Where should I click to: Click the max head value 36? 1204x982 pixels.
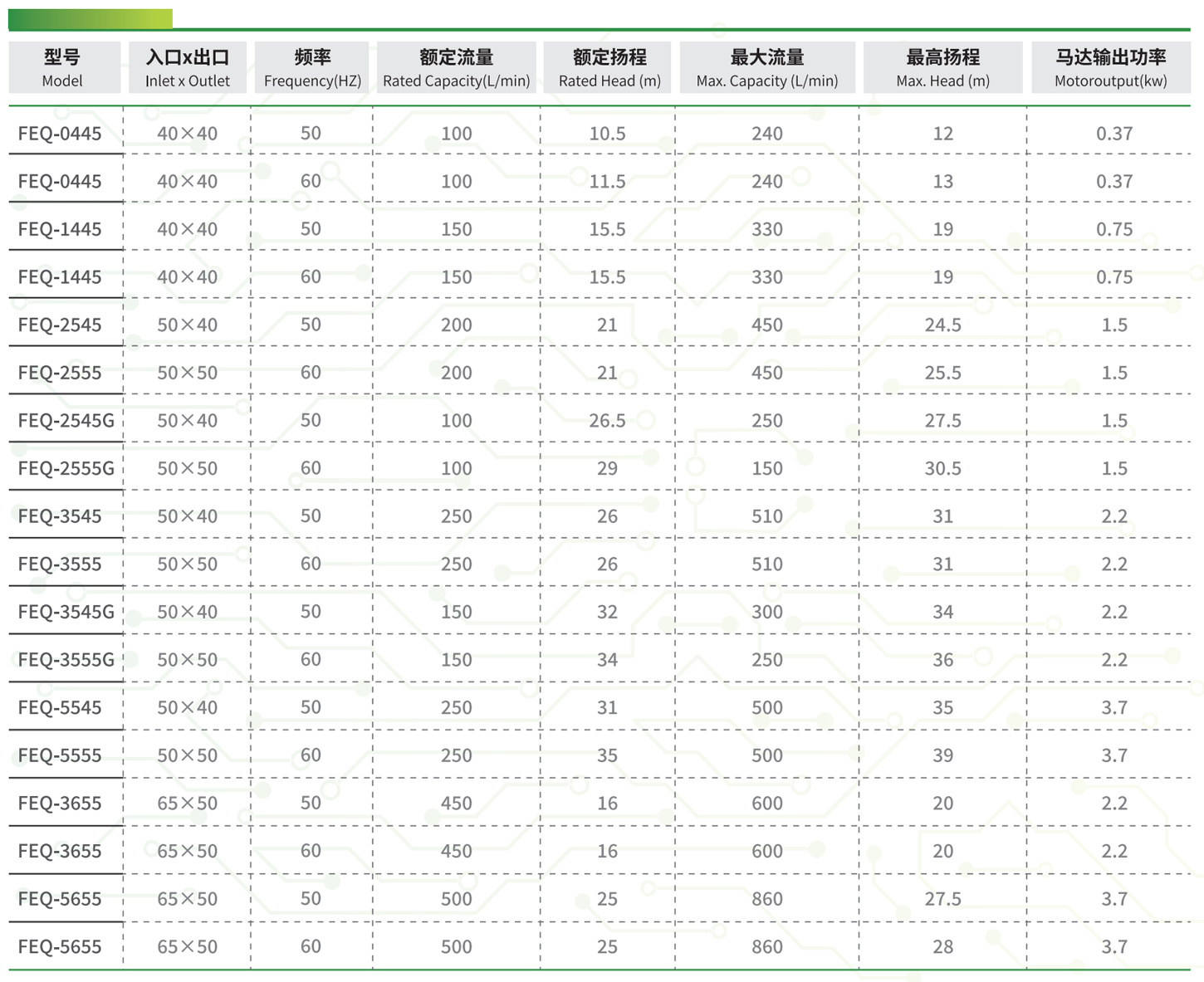tap(943, 660)
